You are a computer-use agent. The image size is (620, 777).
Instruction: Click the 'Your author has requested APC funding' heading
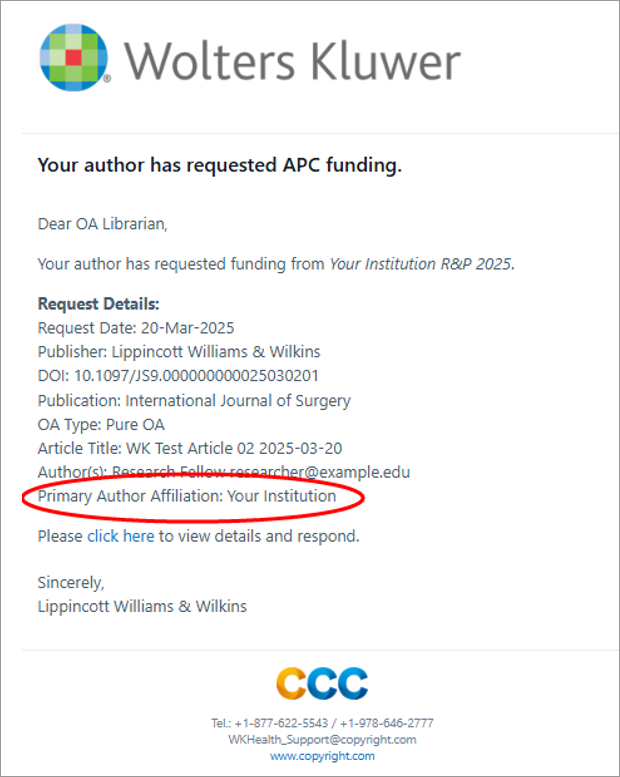[x=220, y=166]
